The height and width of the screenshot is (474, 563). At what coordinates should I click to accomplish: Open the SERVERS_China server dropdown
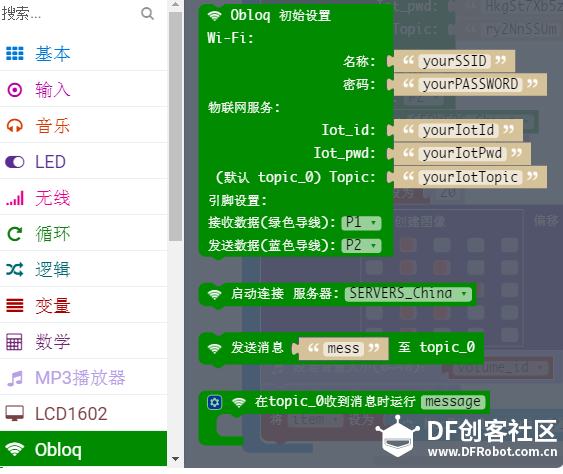pyautogui.click(x=408, y=294)
